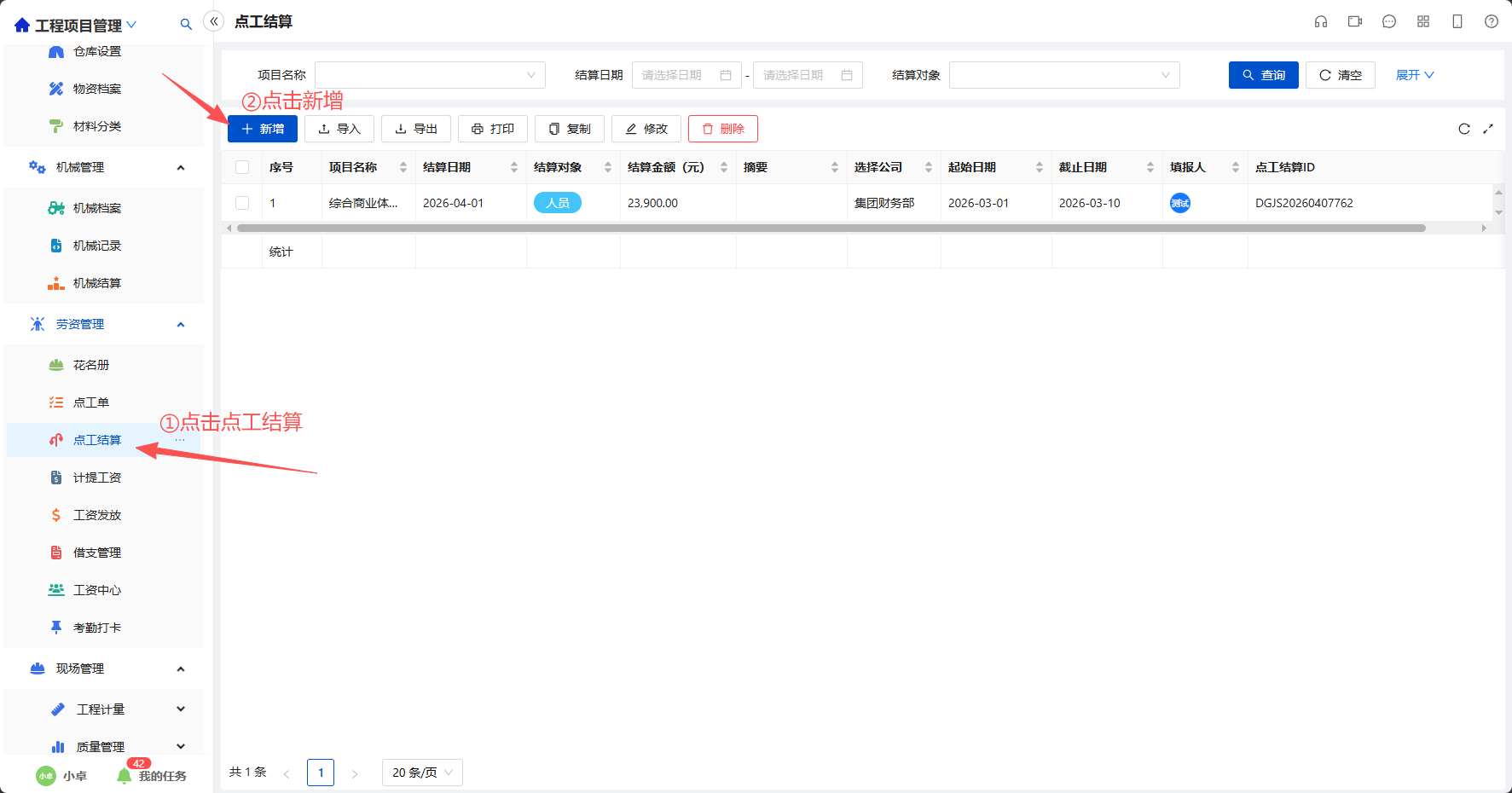The image size is (1512, 793).
Task: Sort by 截止日期 column arrows
Action: tap(1150, 167)
